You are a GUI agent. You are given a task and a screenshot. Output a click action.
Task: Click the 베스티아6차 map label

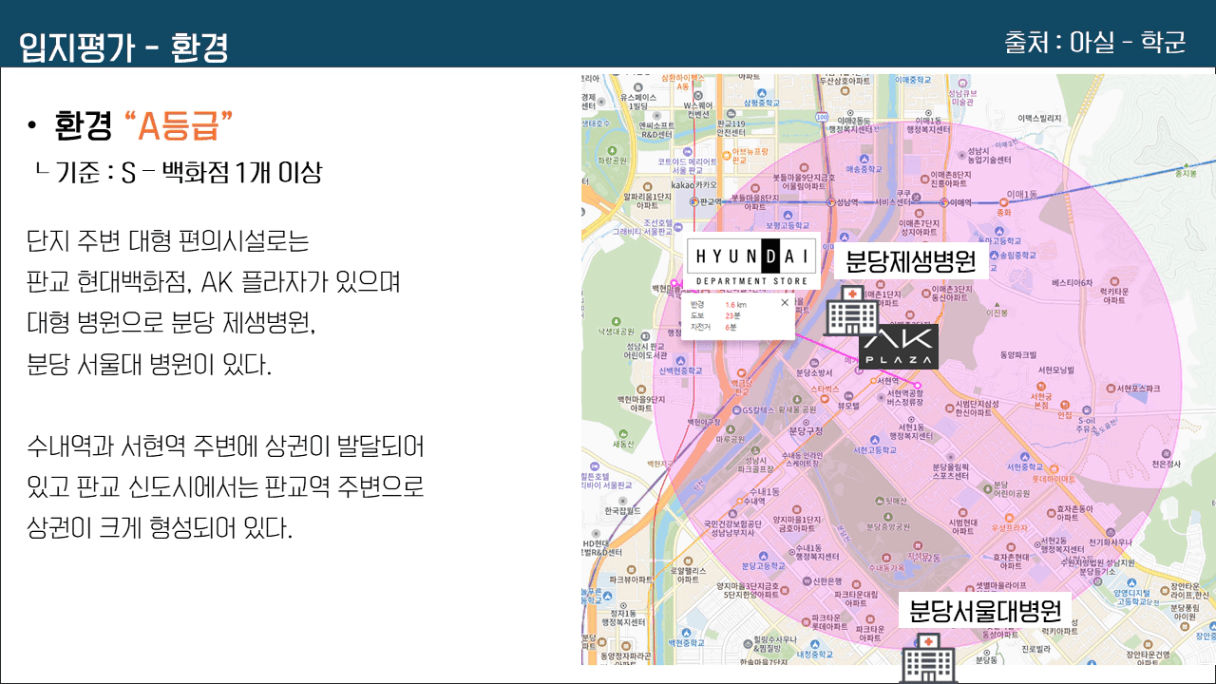1073,283
